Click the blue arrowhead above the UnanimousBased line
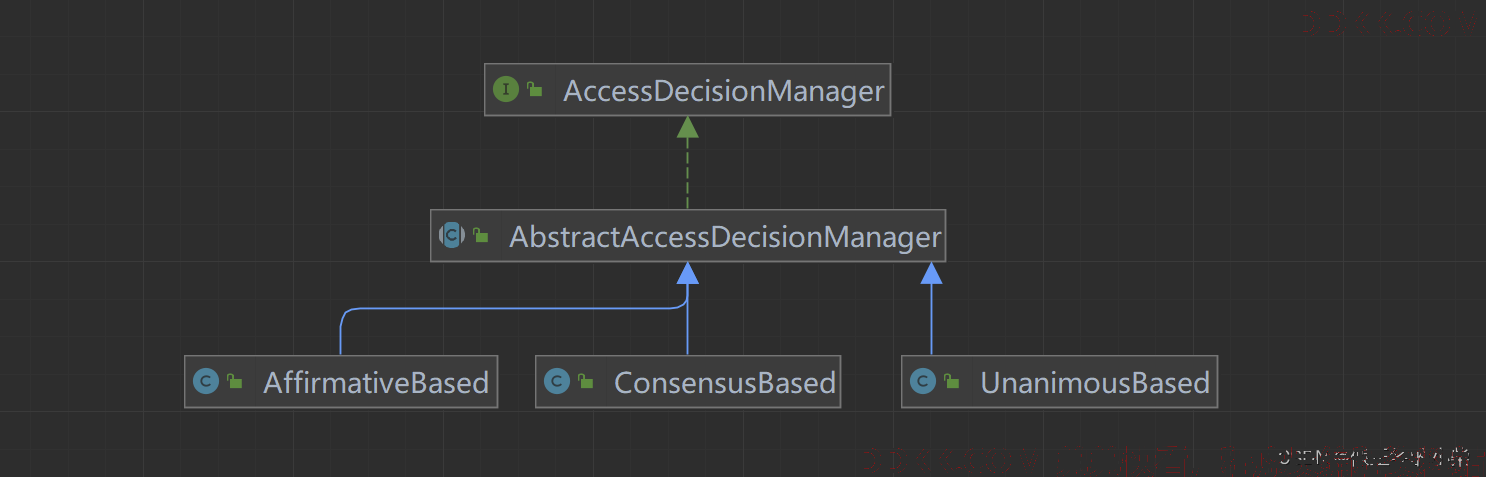 [x=931, y=273]
